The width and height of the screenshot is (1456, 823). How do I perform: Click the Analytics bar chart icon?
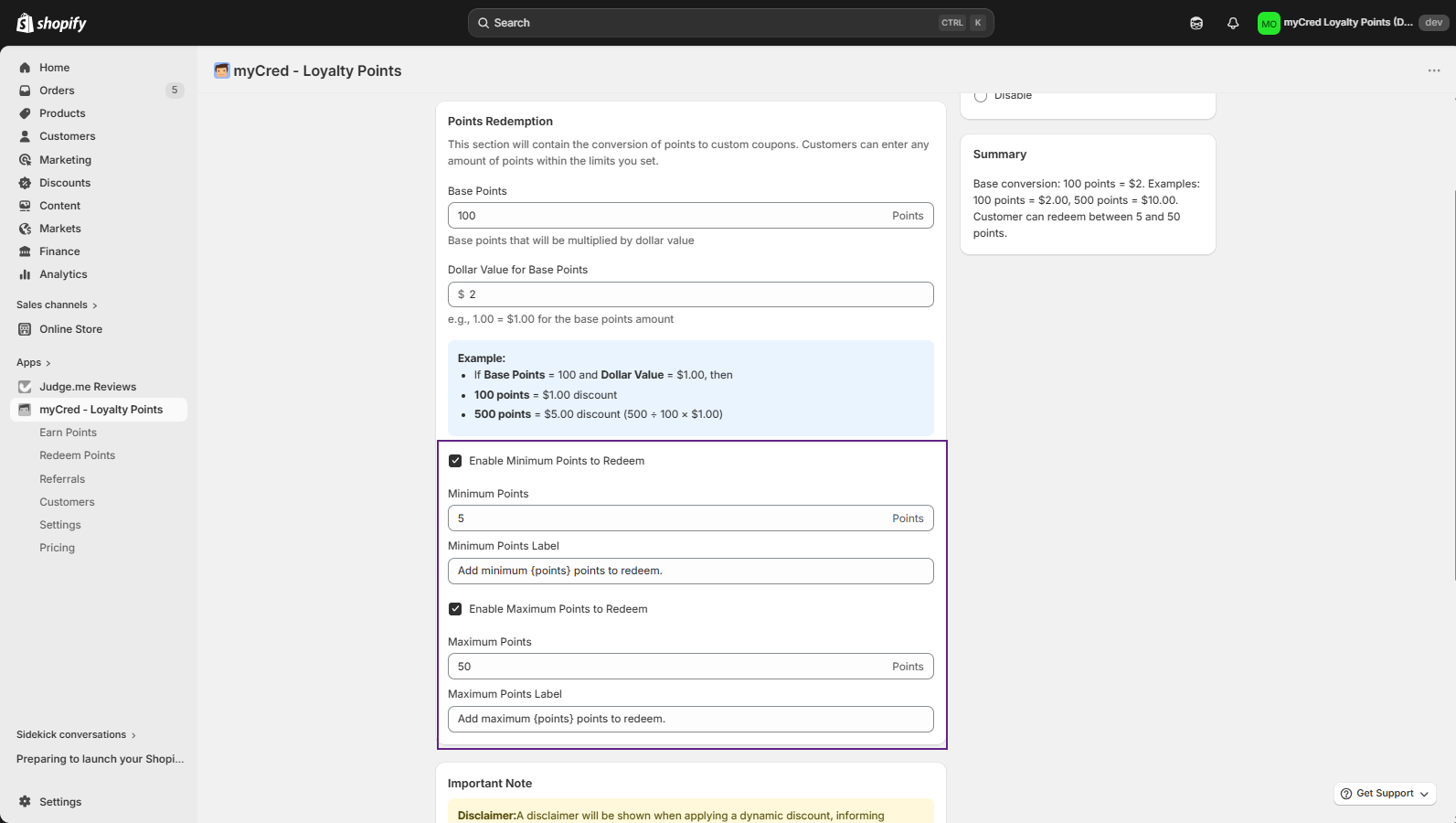[x=25, y=274]
